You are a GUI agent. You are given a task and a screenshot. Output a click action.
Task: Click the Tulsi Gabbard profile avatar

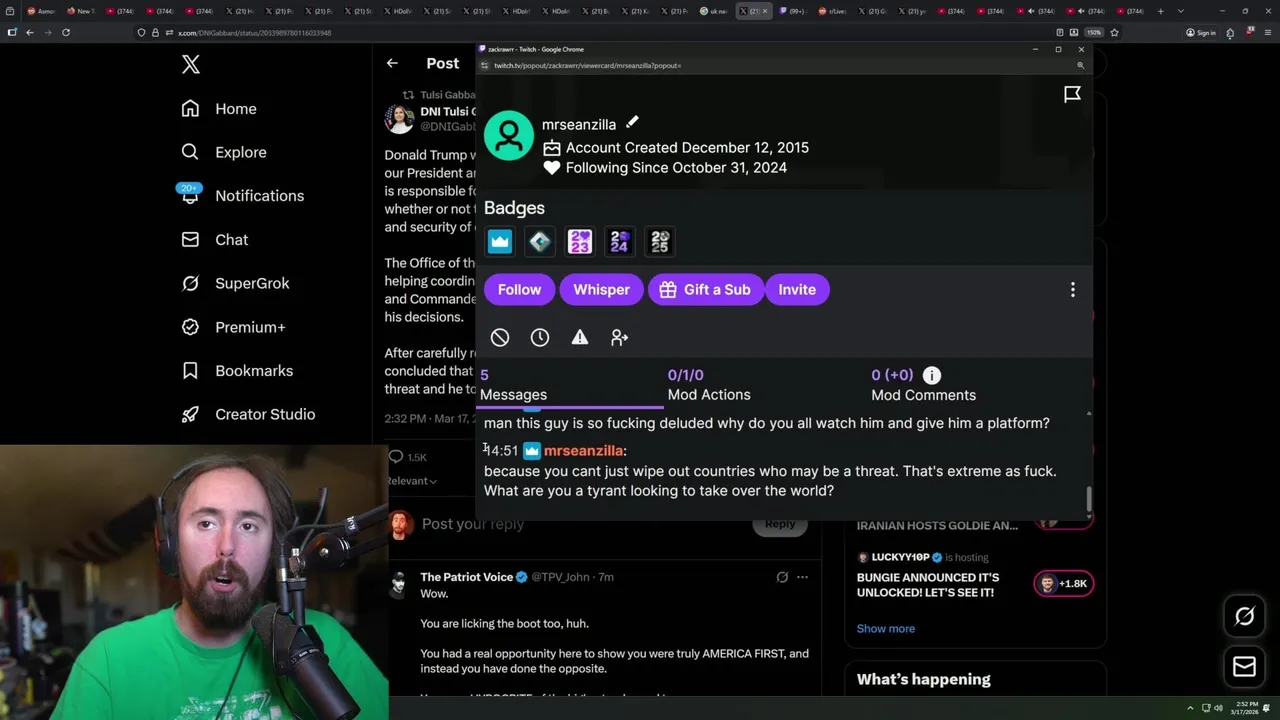[x=399, y=119]
